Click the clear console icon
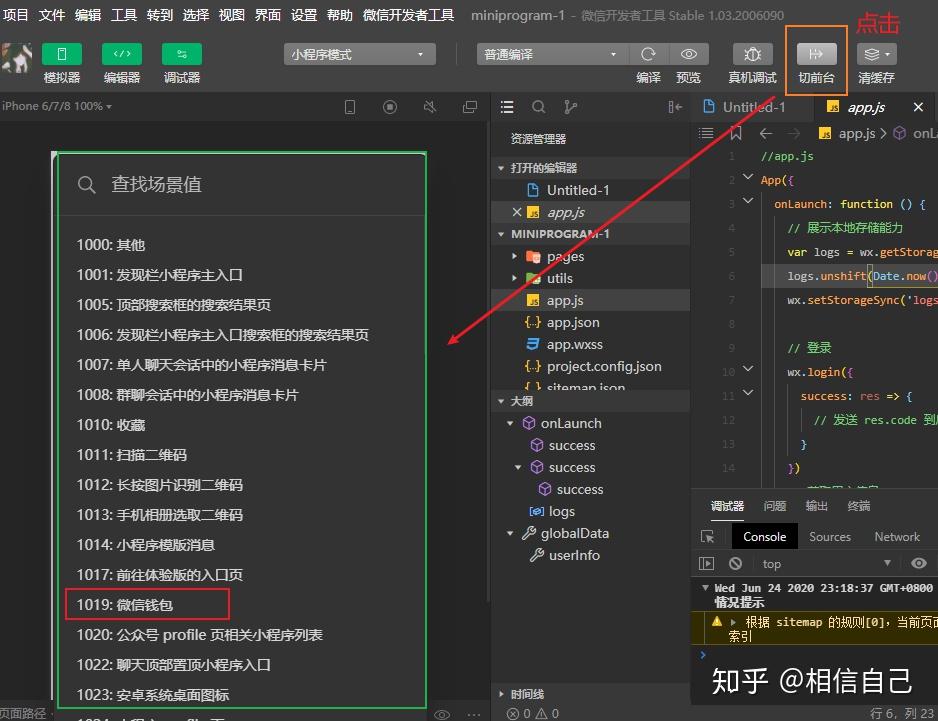This screenshot has width=938, height=721. coord(736,564)
